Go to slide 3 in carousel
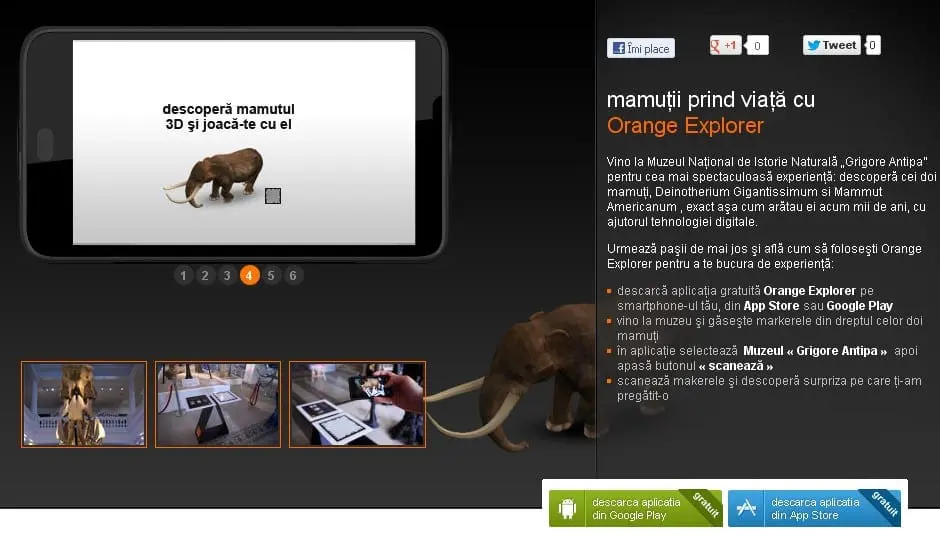 (x=227, y=275)
